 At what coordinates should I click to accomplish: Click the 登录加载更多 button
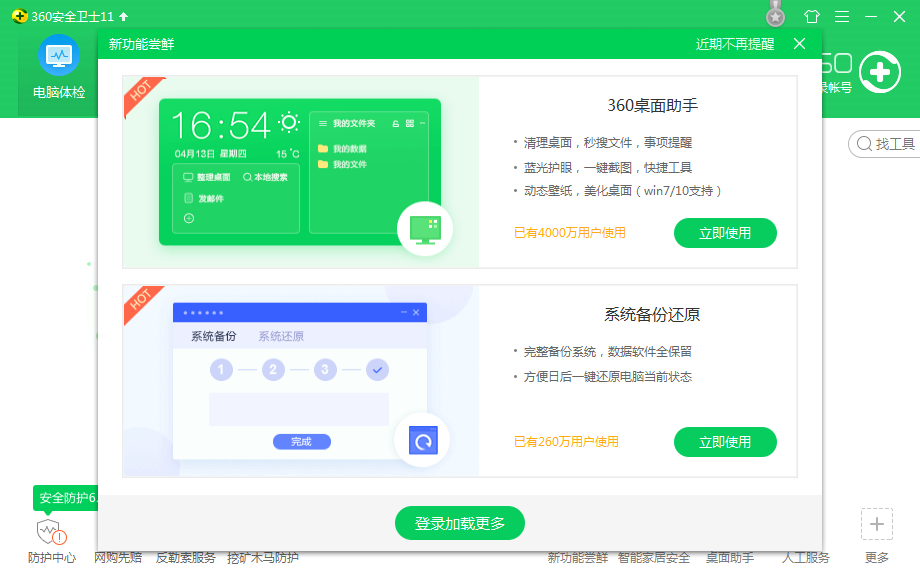459,523
